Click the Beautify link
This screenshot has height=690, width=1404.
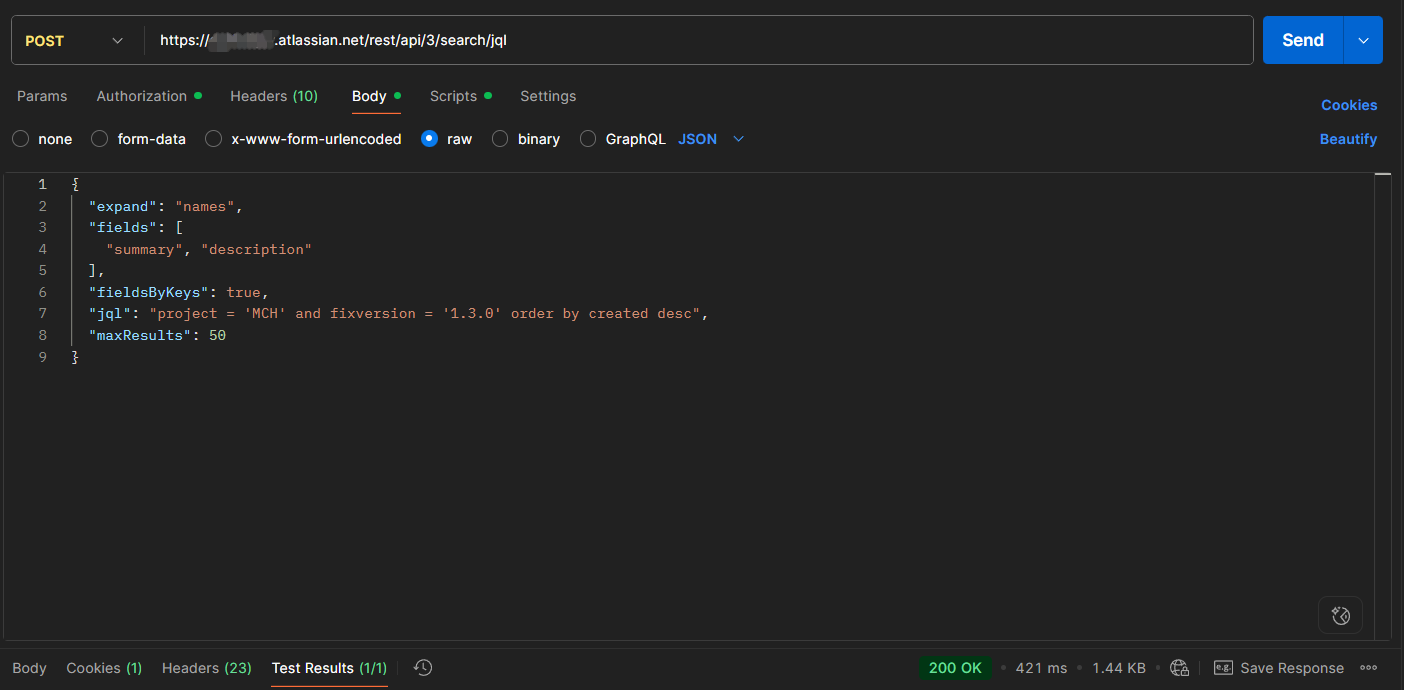(x=1348, y=139)
